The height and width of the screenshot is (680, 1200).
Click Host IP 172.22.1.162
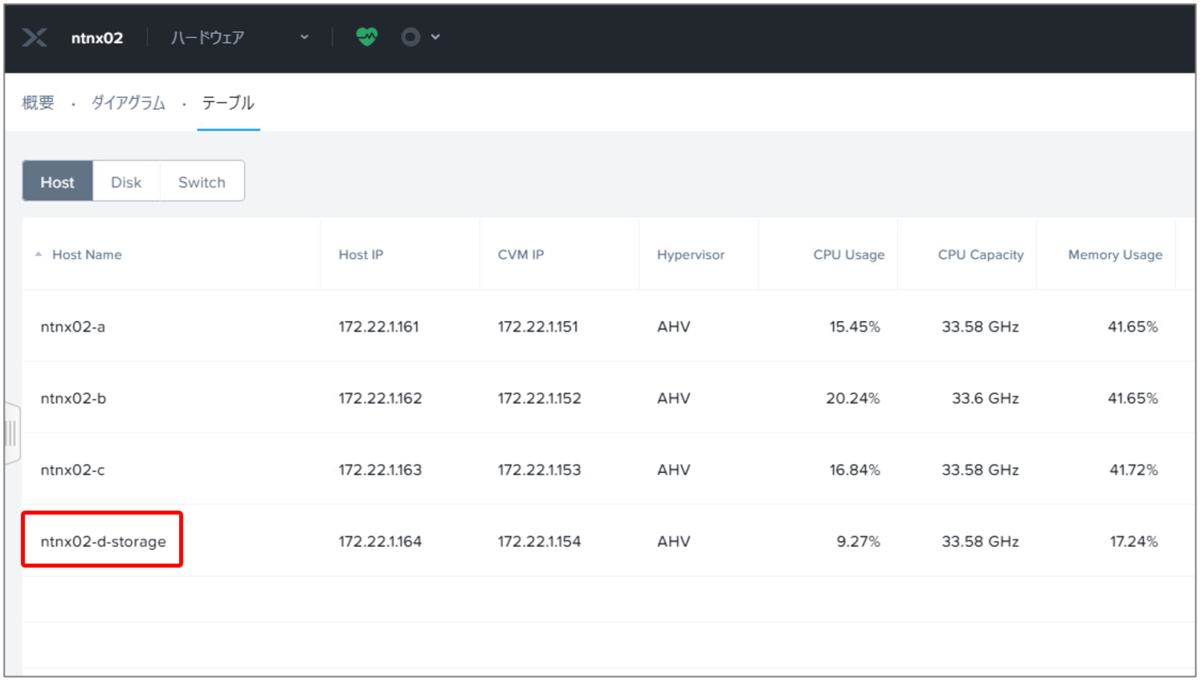[x=380, y=398]
